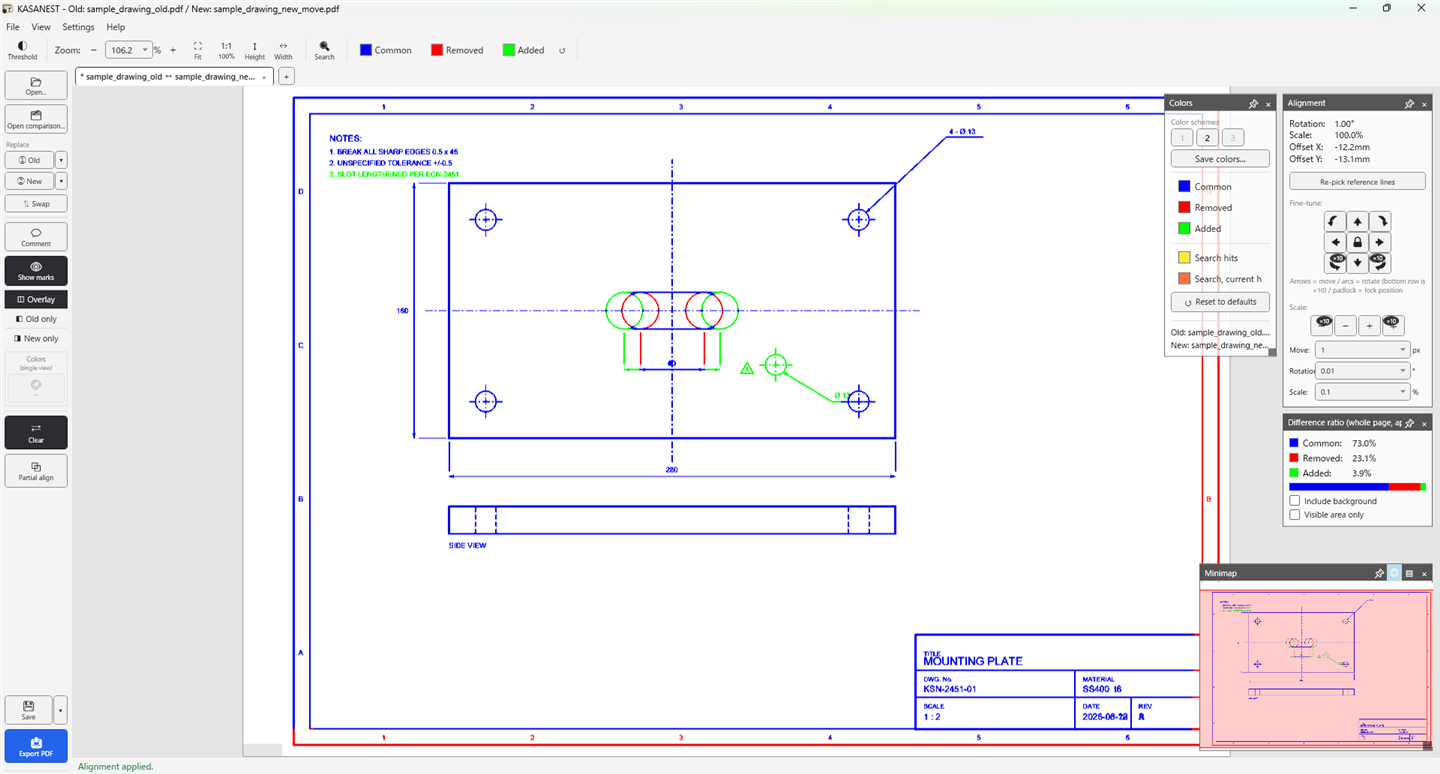Viewport: 1440px width, 774px height.
Task: Switch to New only view mode
Action: click(36, 338)
